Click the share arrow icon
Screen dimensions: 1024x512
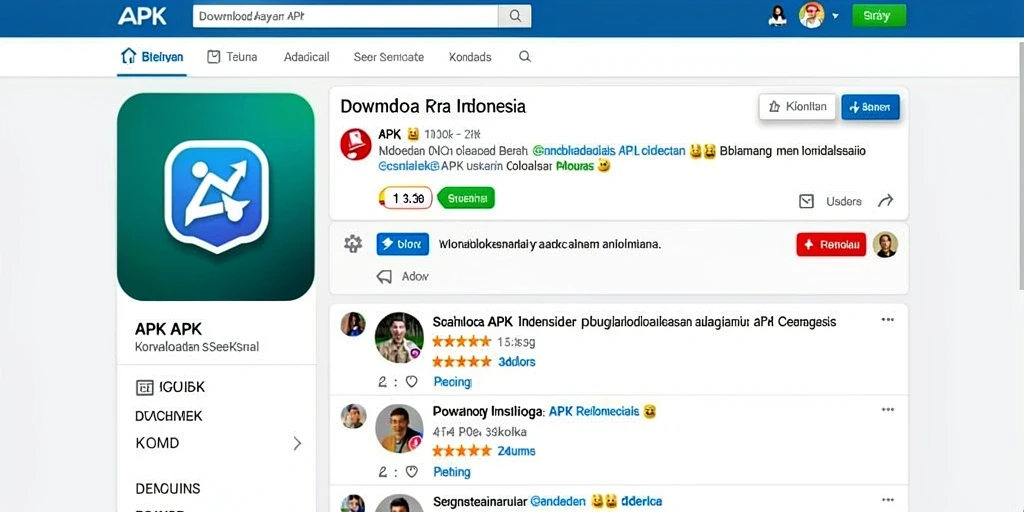coord(885,200)
